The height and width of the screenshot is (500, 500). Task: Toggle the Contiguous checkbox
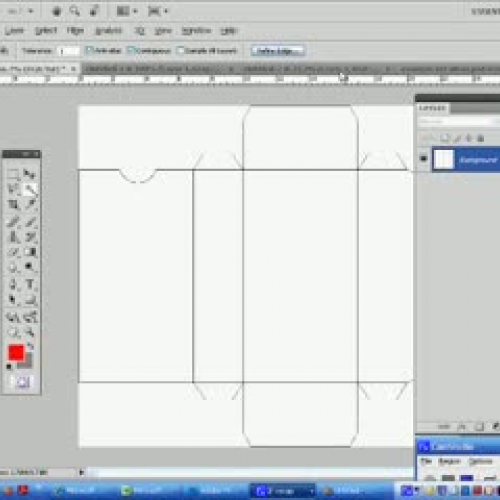(x=131, y=50)
